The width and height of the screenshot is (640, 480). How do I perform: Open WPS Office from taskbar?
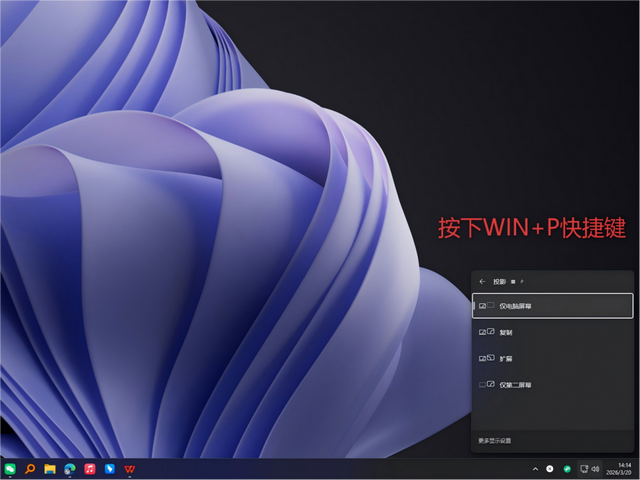(129, 469)
